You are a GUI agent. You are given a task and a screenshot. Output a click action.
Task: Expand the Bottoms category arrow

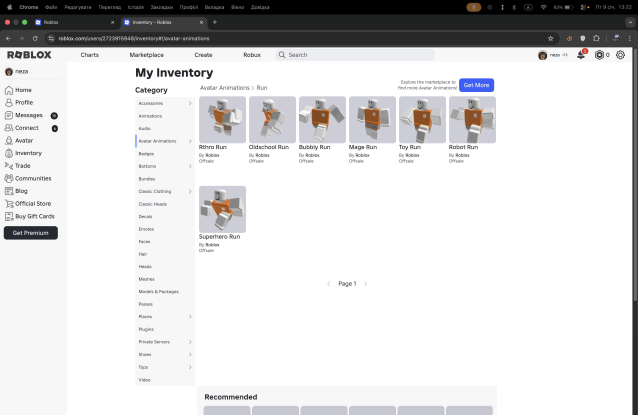click(x=190, y=166)
